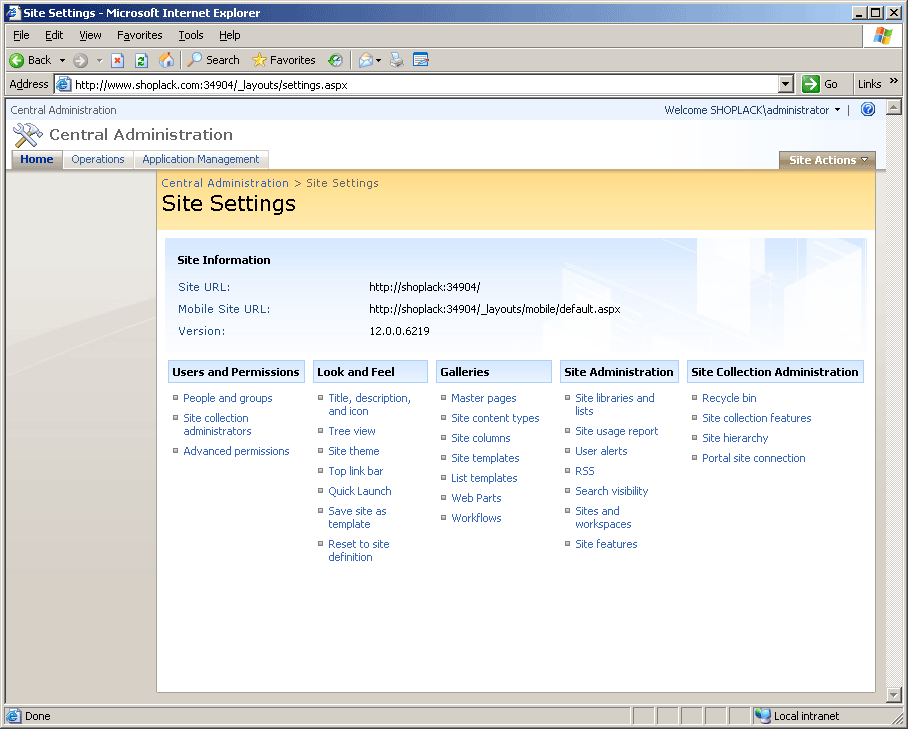908x729 pixels.
Task: Click the Back arrow icon
Action: coord(17,60)
